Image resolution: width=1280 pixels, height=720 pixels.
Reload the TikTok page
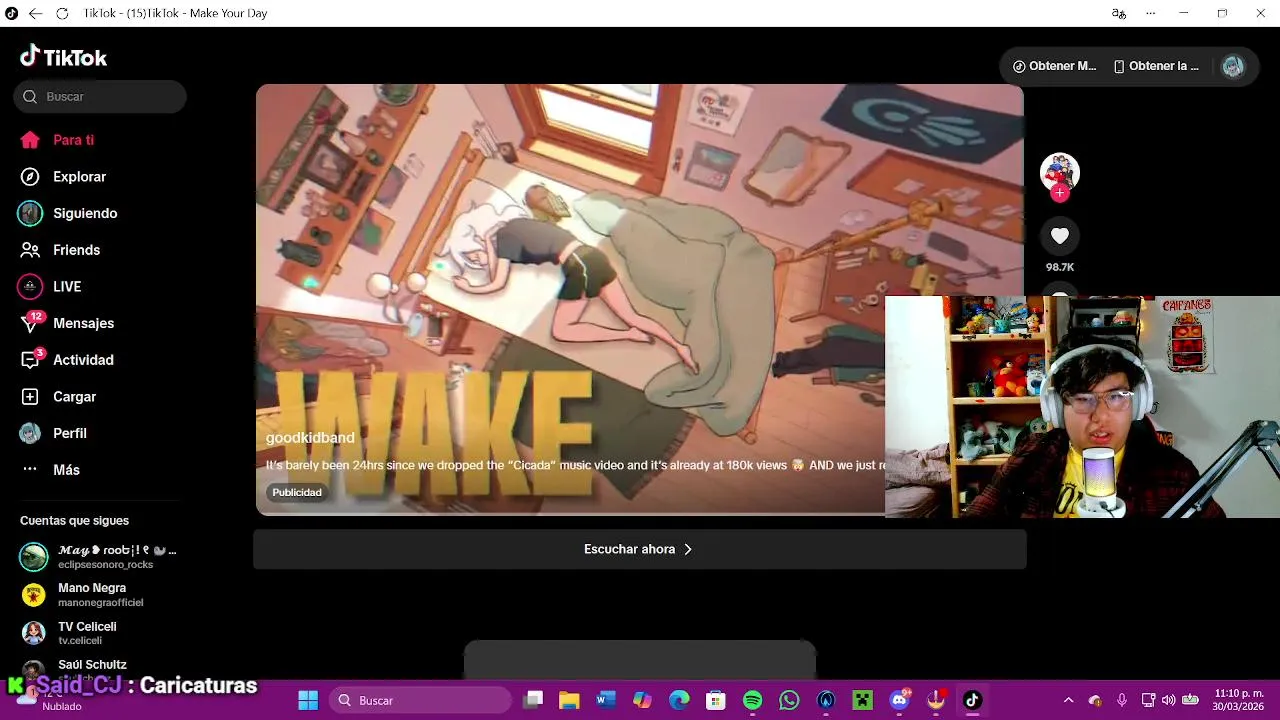click(x=62, y=14)
